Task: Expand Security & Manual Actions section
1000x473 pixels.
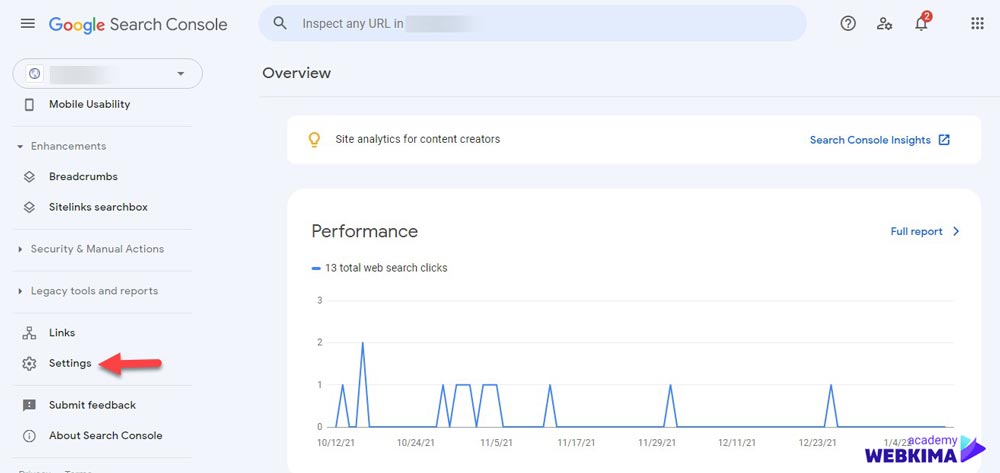Action: 91,249
